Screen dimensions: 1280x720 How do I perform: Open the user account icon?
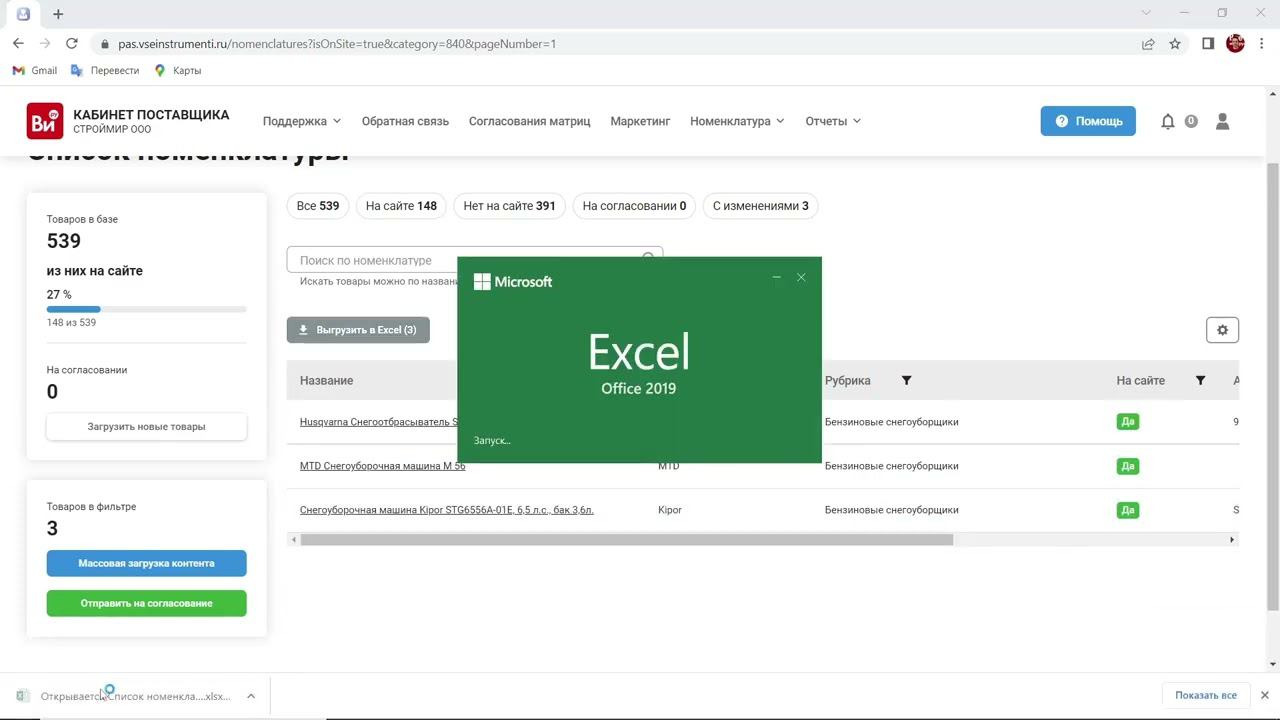tap(1222, 121)
